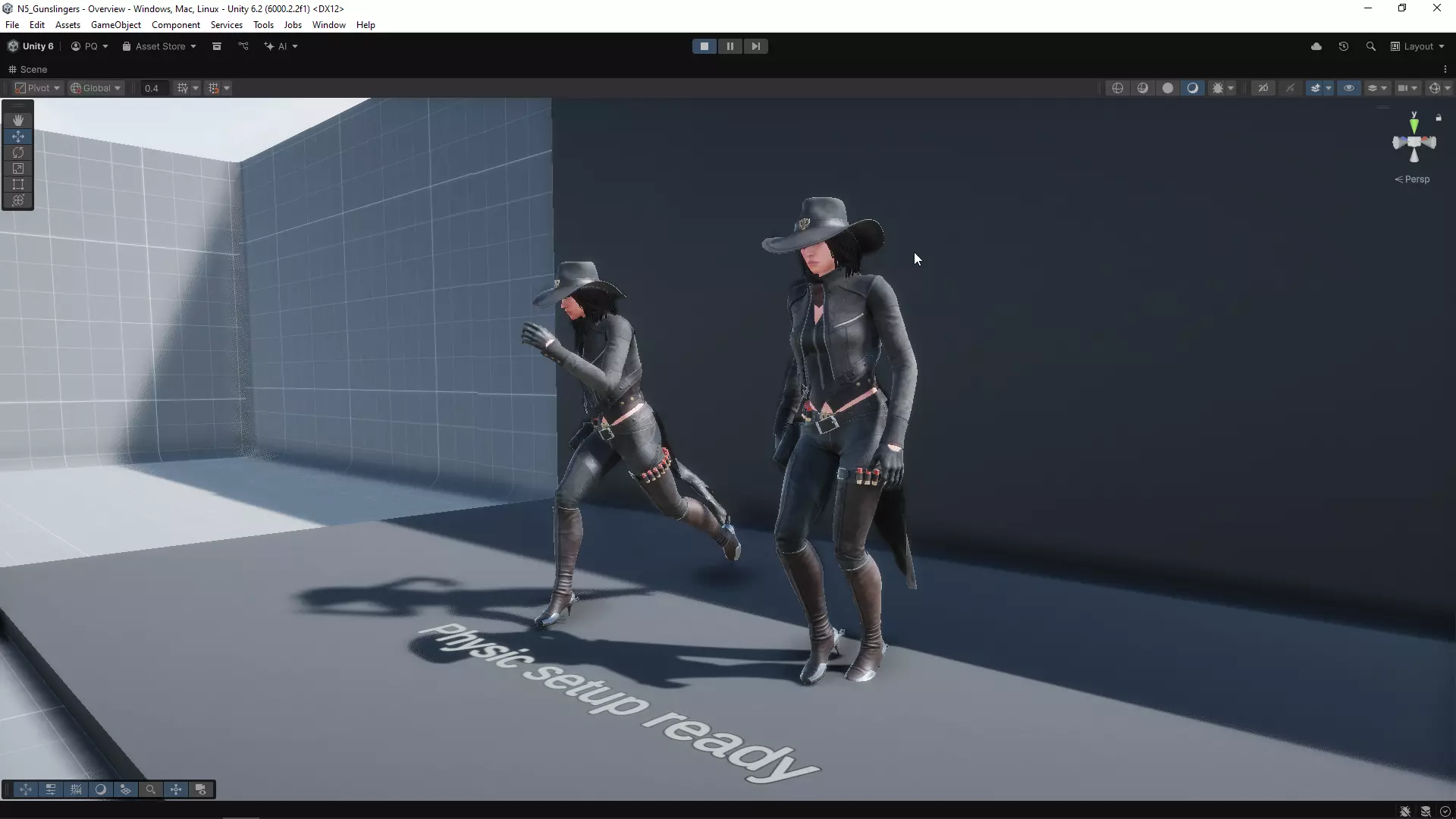Toggle the Grid and Snap overlay button

pos(76,789)
